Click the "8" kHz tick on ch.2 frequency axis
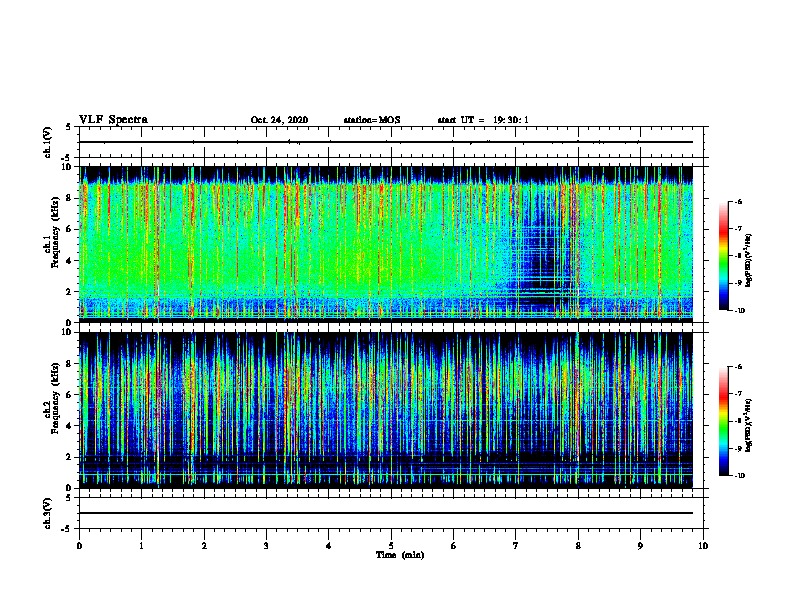Image resolution: width=792 pixels, height=612 pixels. 69,364
